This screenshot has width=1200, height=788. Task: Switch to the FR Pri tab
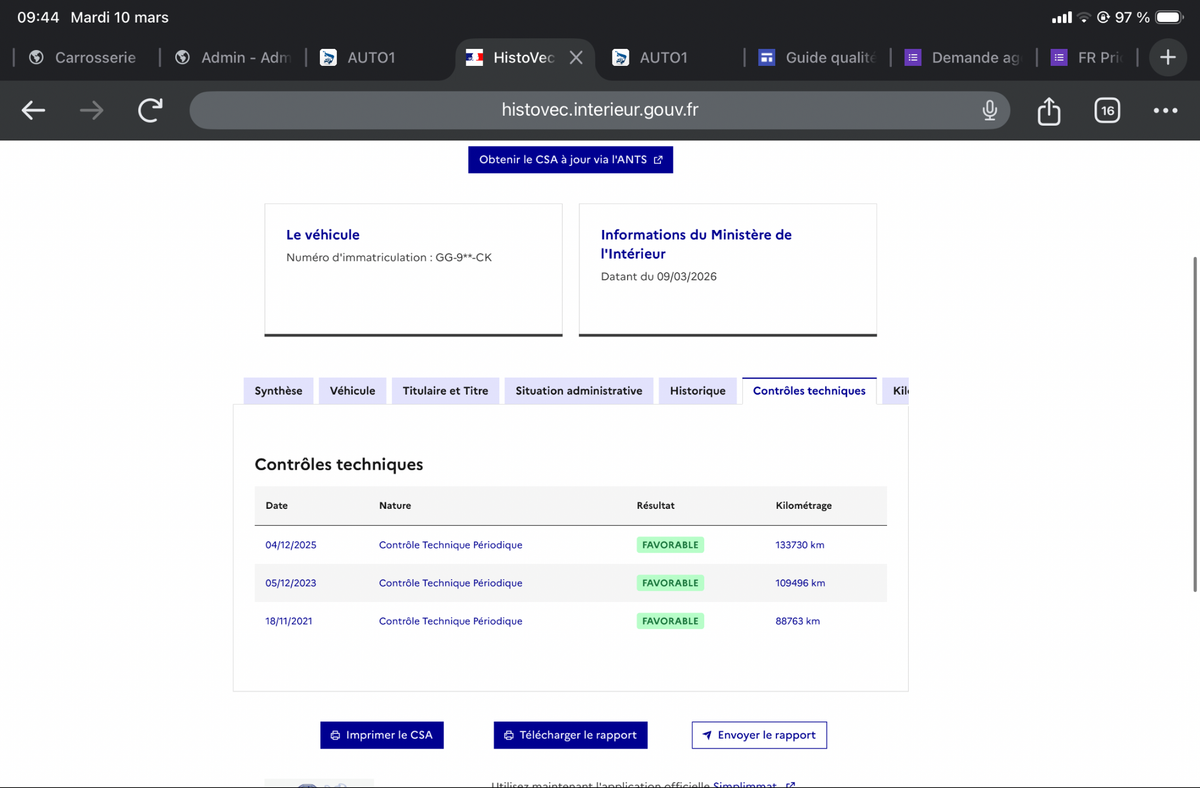1086,58
